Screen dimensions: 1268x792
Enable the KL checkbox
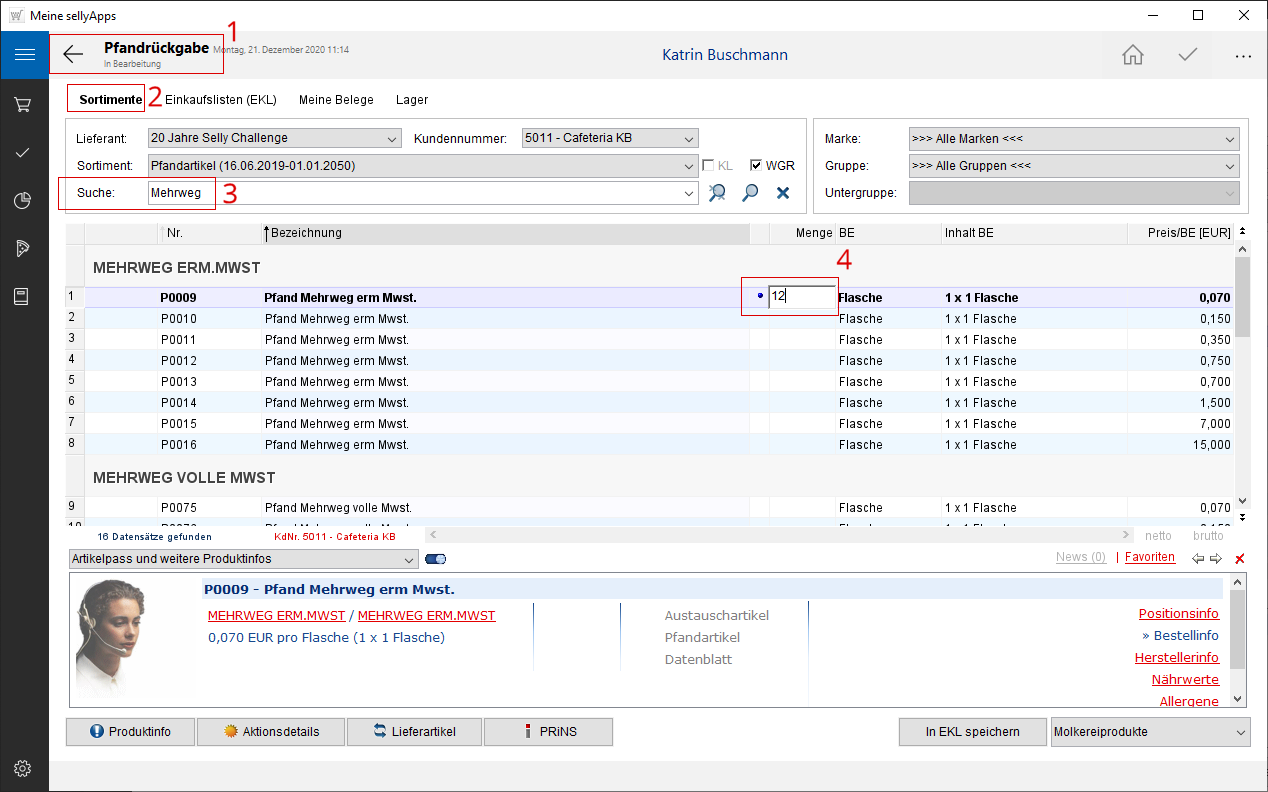coord(708,166)
